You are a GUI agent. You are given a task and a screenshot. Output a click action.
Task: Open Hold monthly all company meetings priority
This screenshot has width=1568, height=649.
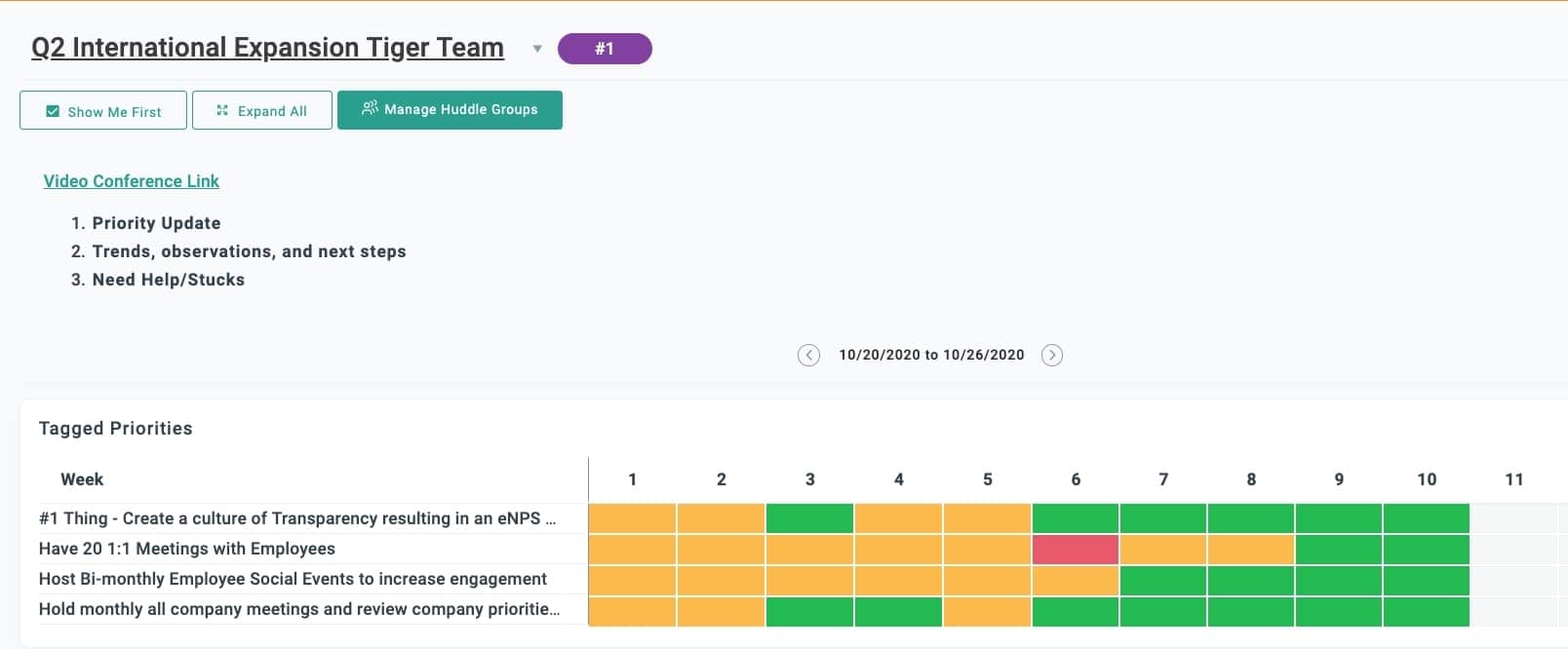[299, 609]
